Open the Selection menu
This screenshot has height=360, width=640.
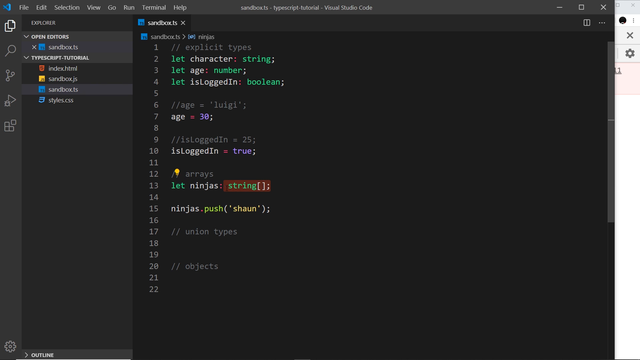click(x=67, y=7)
